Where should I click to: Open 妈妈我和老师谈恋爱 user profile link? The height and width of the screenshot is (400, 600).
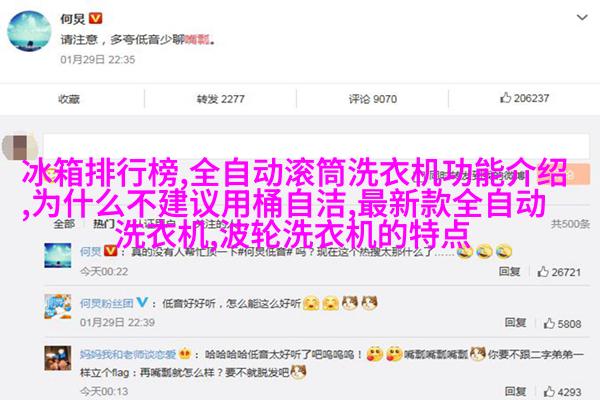point(128,354)
